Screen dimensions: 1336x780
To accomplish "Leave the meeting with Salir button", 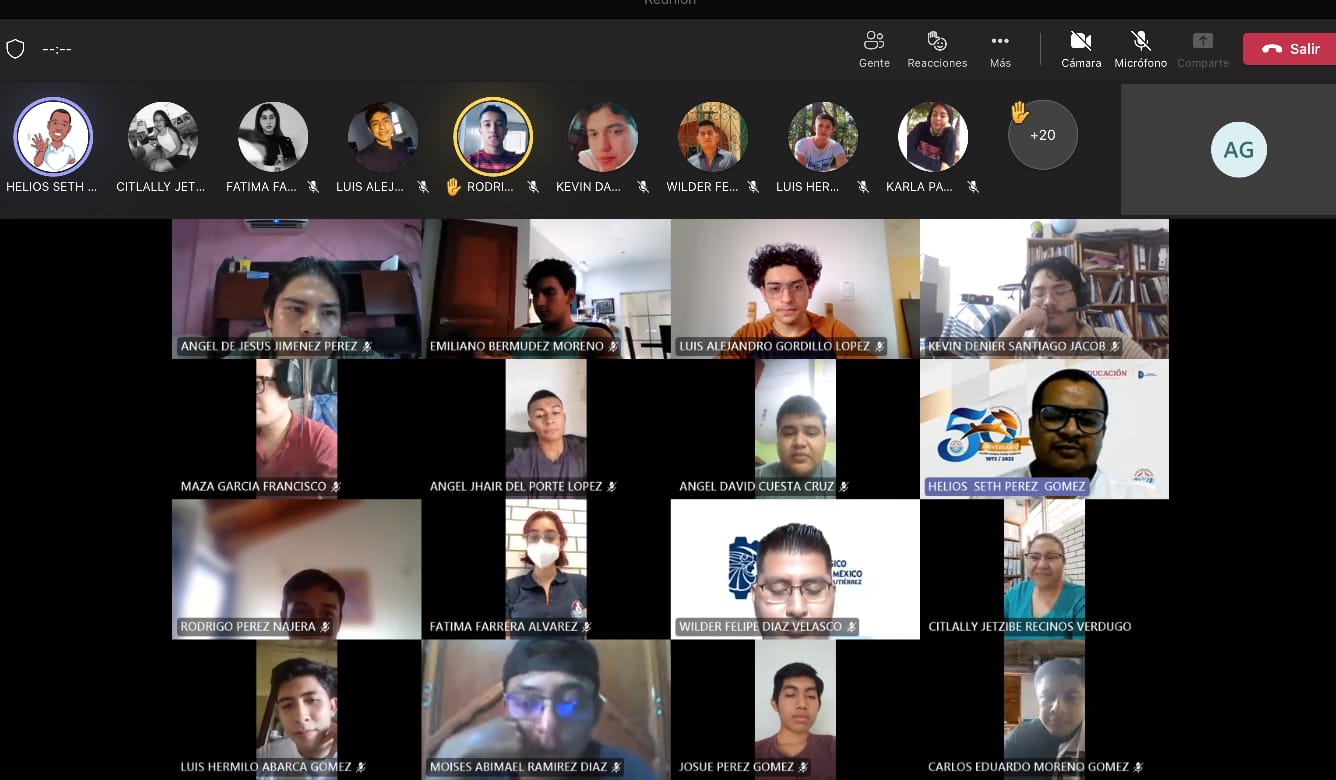I will [1290, 49].
